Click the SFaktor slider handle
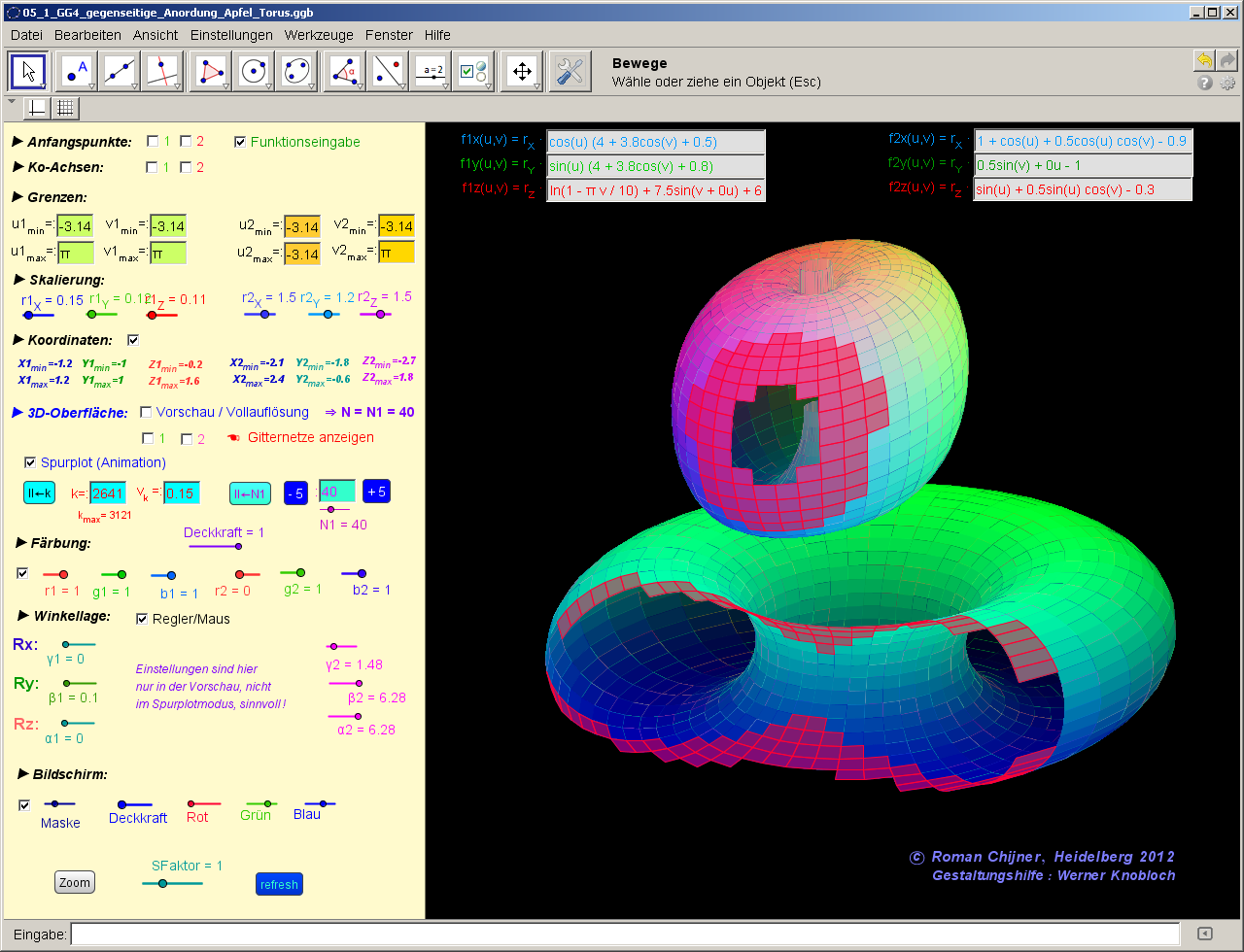The image size is (1244, 952). (162, 883)
